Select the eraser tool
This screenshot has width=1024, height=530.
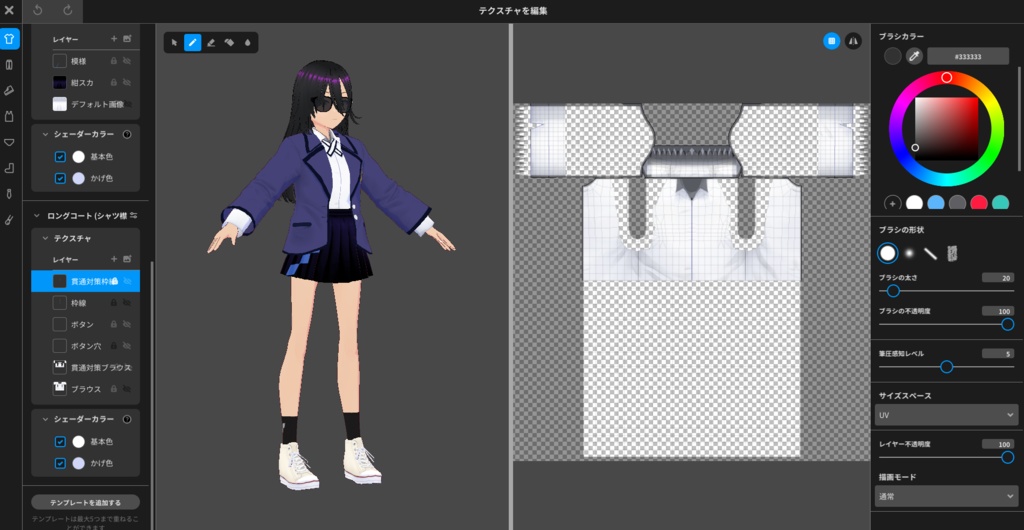coord(211,42)
